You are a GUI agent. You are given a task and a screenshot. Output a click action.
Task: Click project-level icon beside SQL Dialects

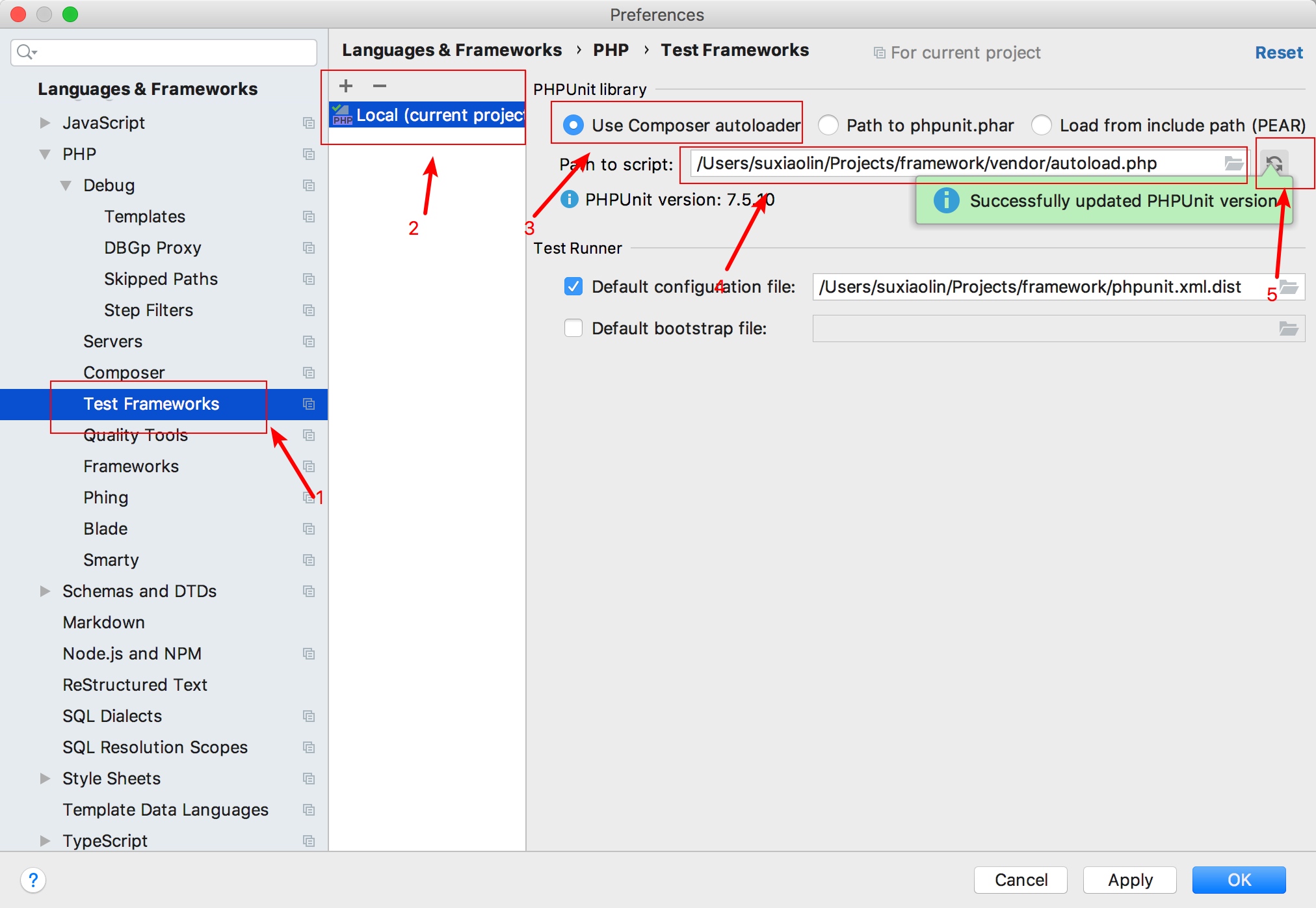(309, 716)
